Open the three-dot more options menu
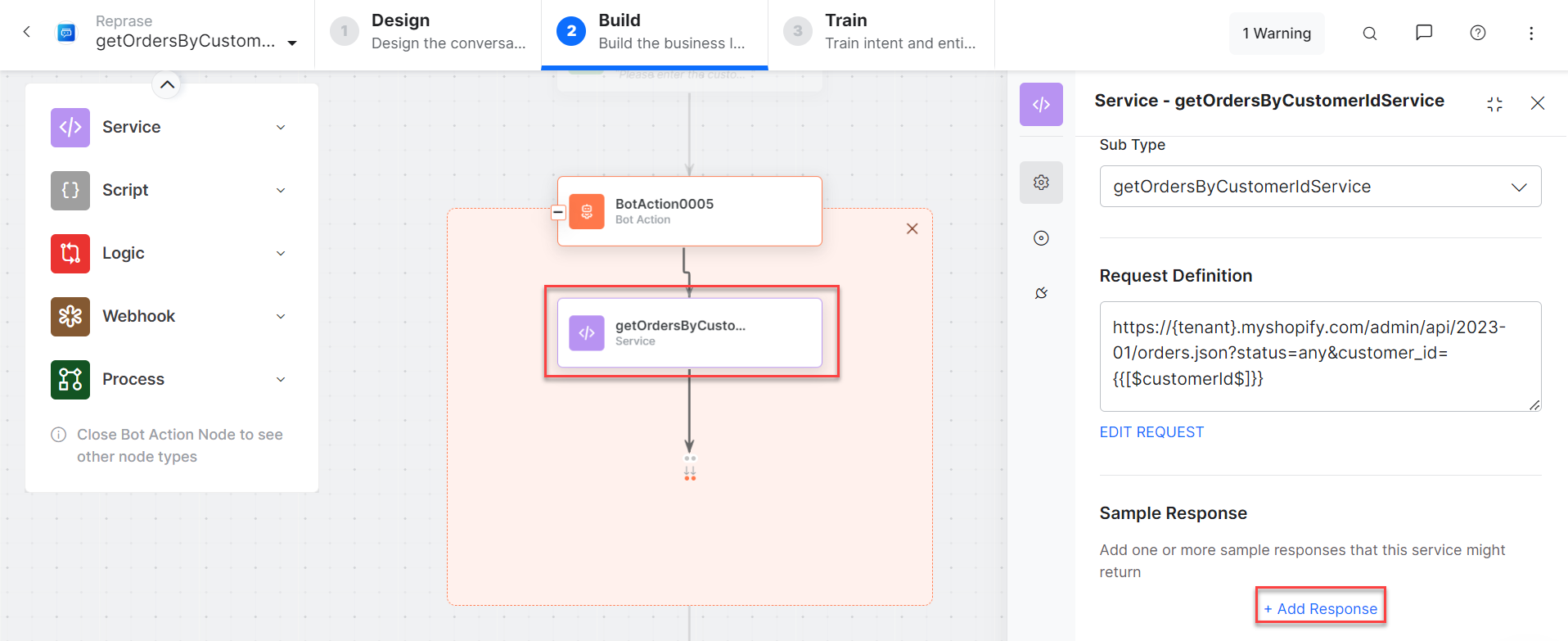1568x641 pixels. 1530,34
